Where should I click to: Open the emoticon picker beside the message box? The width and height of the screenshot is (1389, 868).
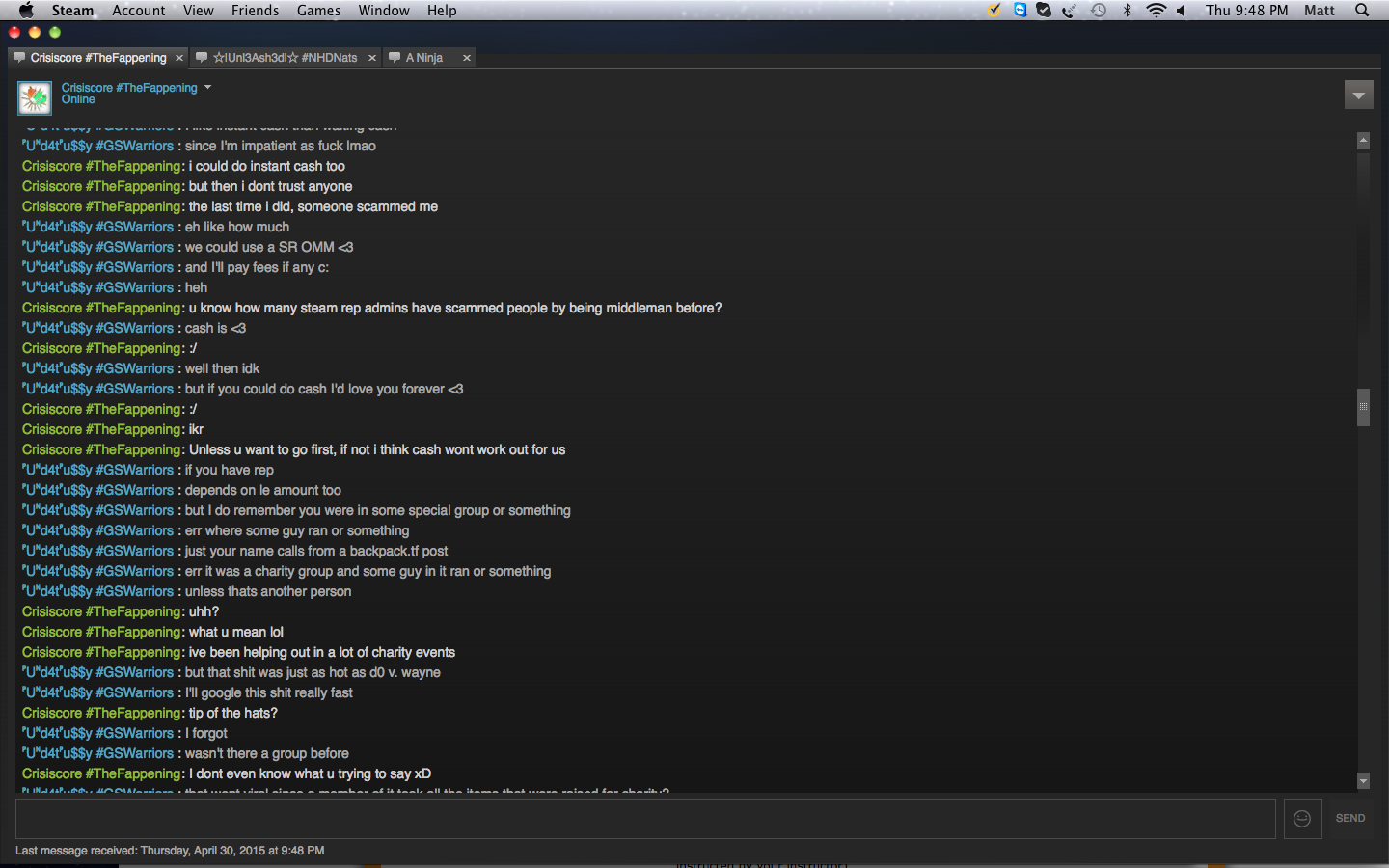pos(1302,819)
